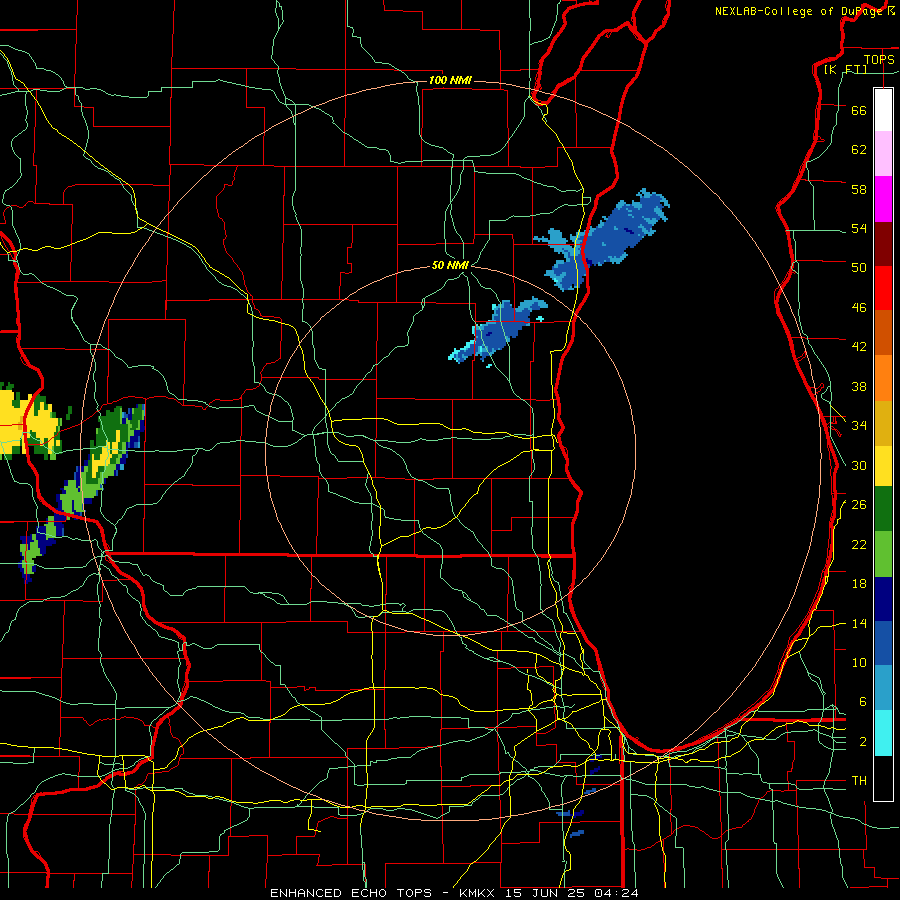Screen dimensions: 900x900
Task: Click the '50 NMI' range ring label
Action: pyautogui.click(x=450, y=265)
